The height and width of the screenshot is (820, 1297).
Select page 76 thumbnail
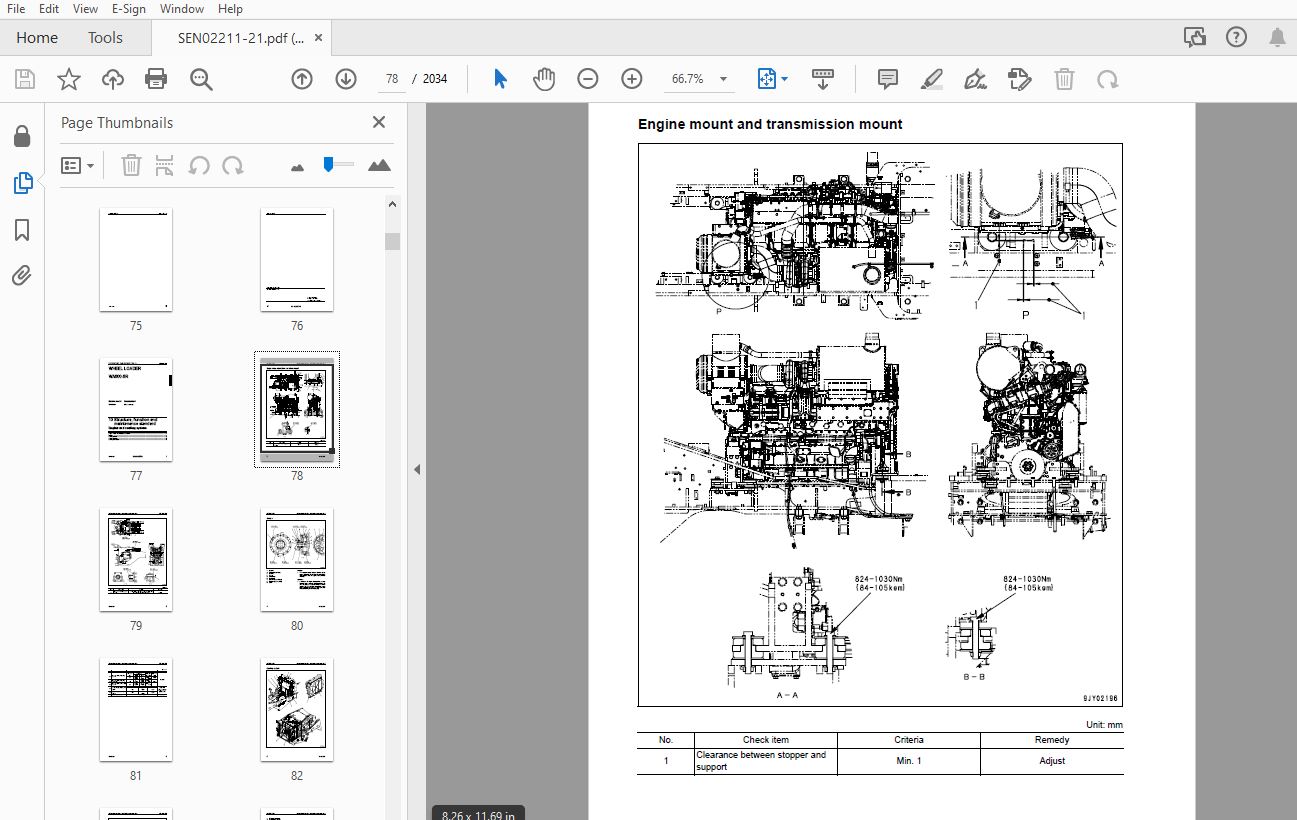pos(297,260)
